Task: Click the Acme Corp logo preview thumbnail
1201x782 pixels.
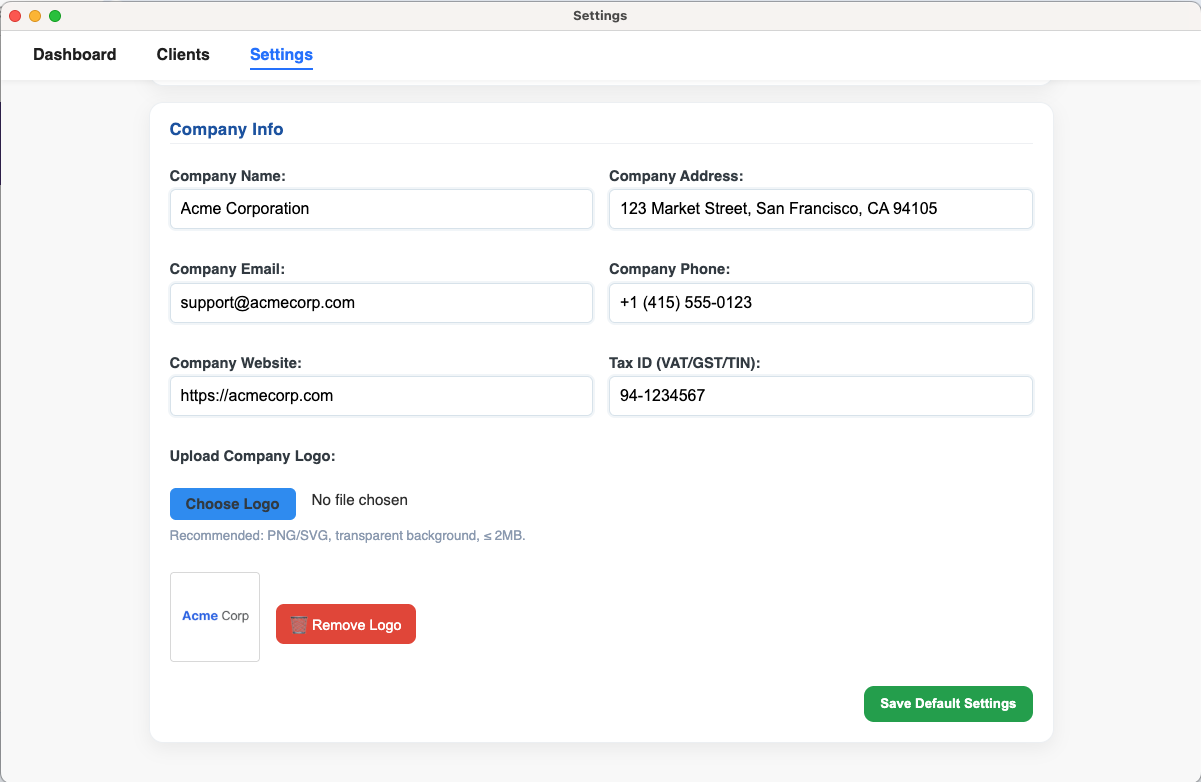Action: [x=215, y=617]
